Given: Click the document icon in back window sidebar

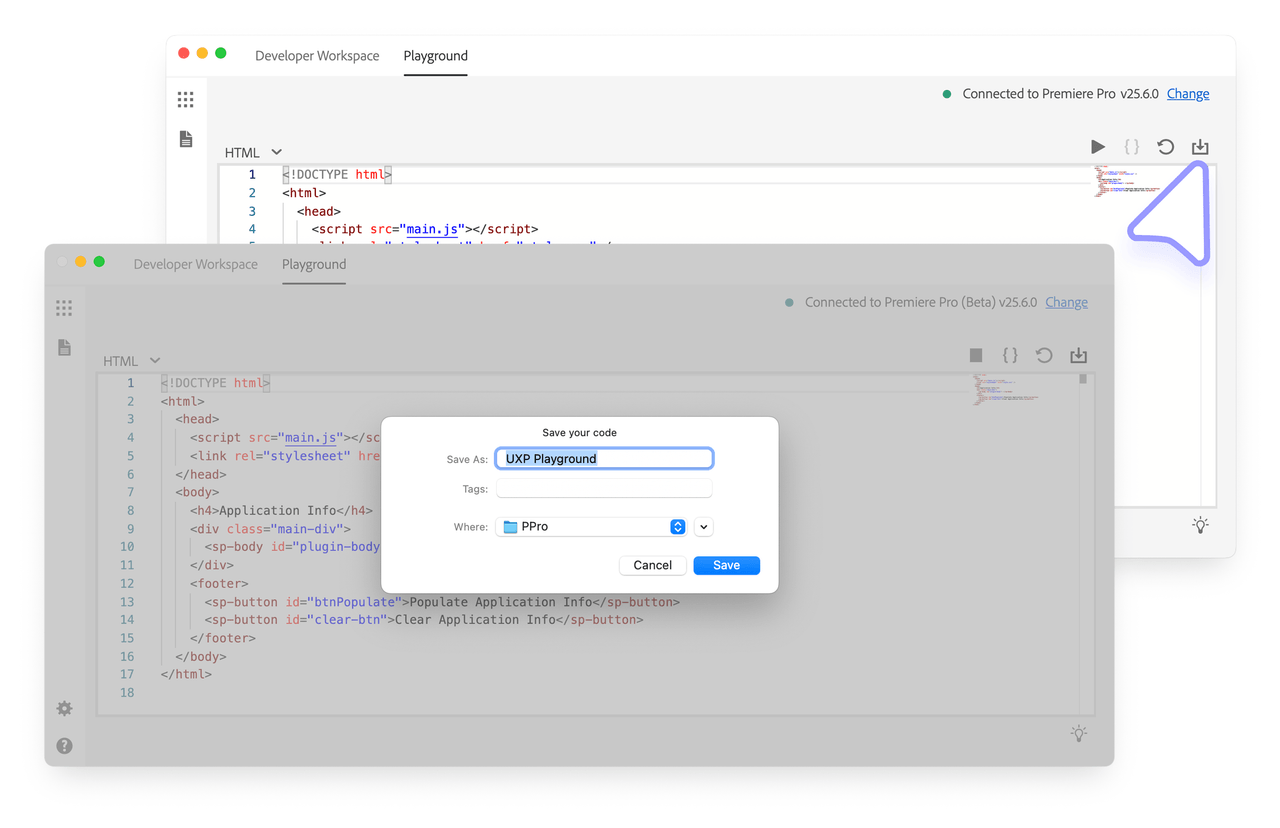Looking at the screenshot, I should (186, 139).
